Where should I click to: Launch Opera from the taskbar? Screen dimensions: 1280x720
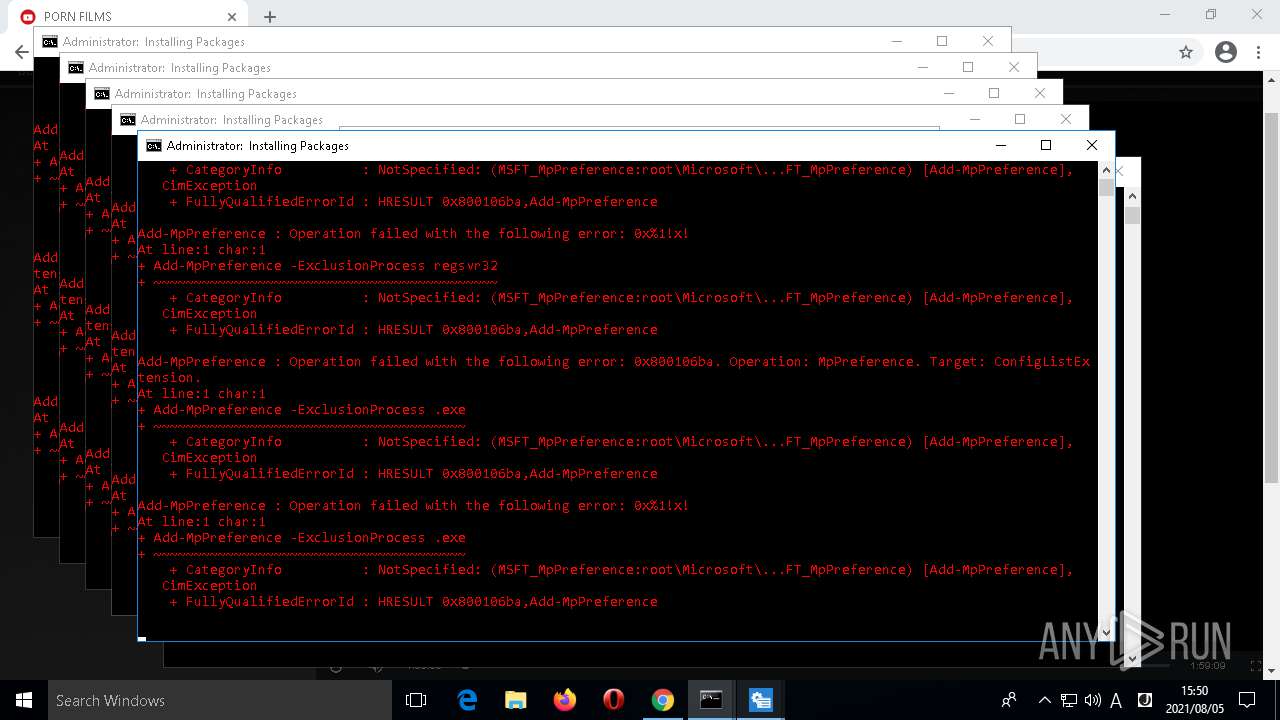pos(614,700)
